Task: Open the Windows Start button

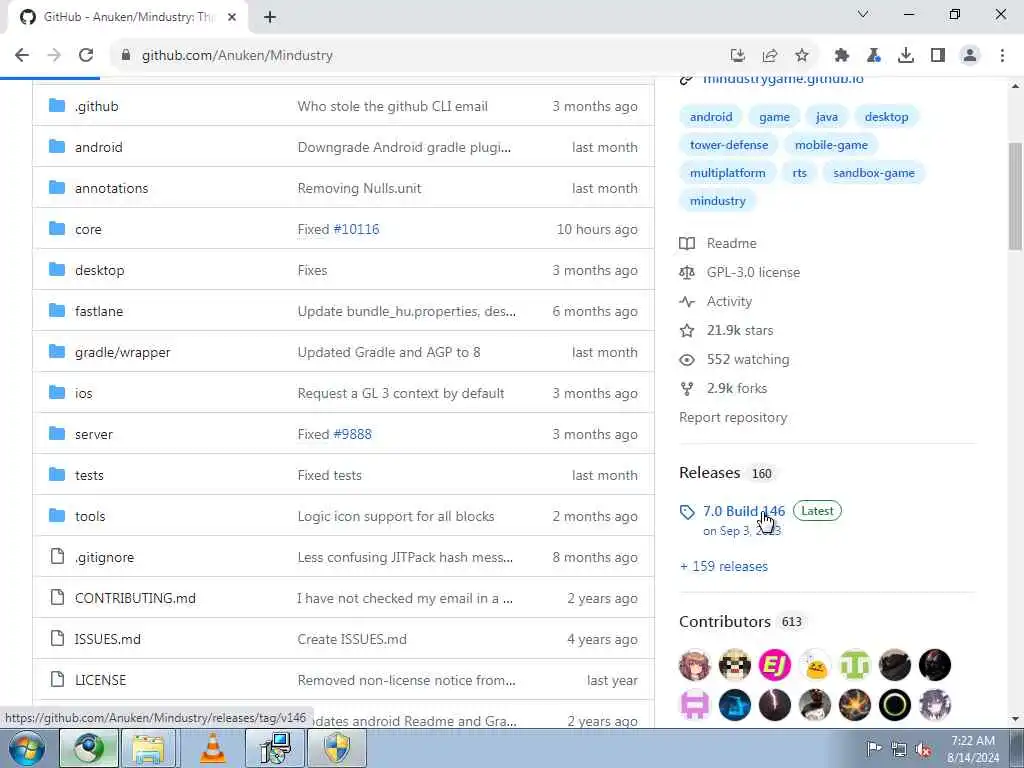Action: [x=27, y=748]
